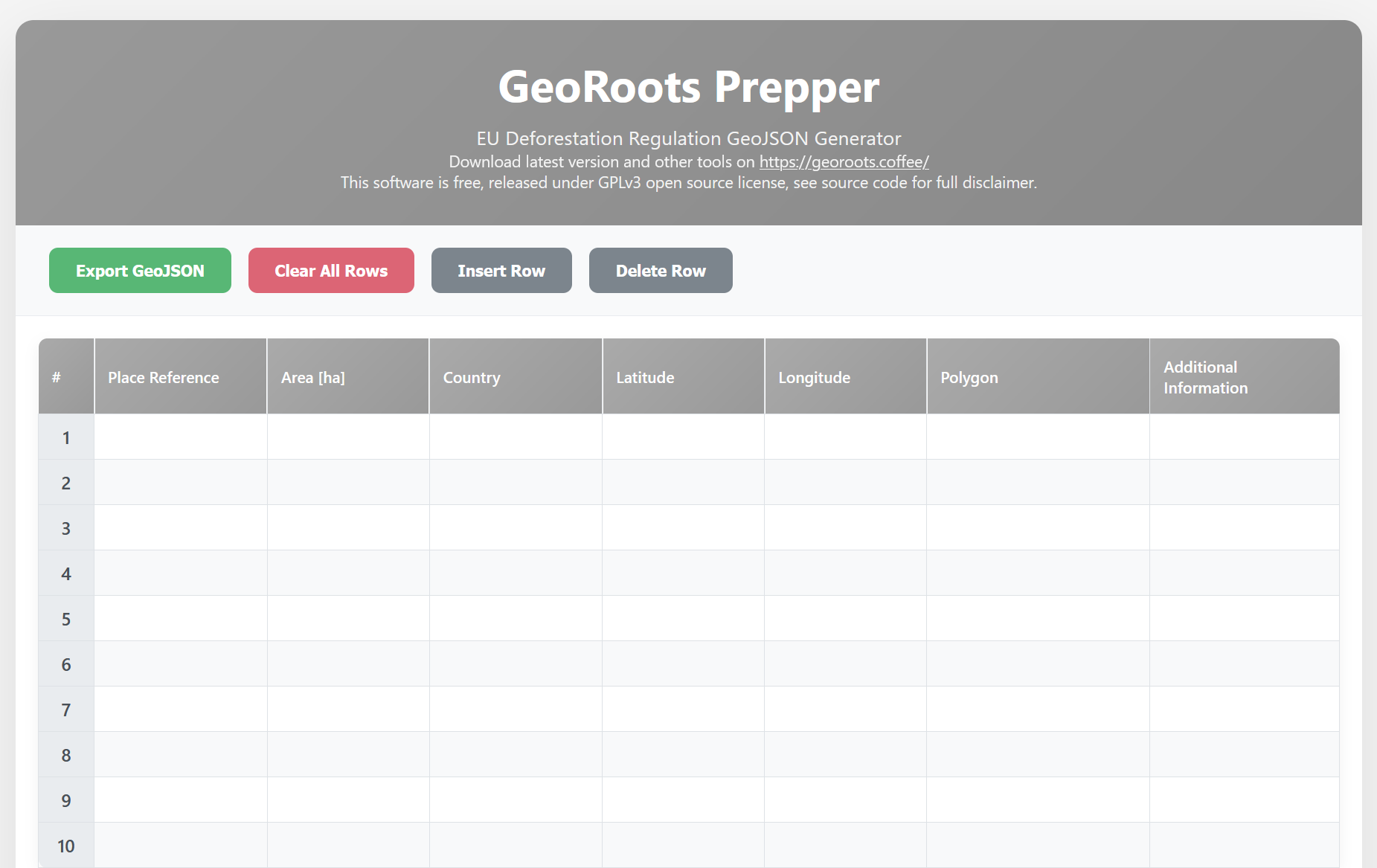This screenshot has width=1377, height=868.
Task: Focus Country cell in row 9
Action: click(516, 800)
